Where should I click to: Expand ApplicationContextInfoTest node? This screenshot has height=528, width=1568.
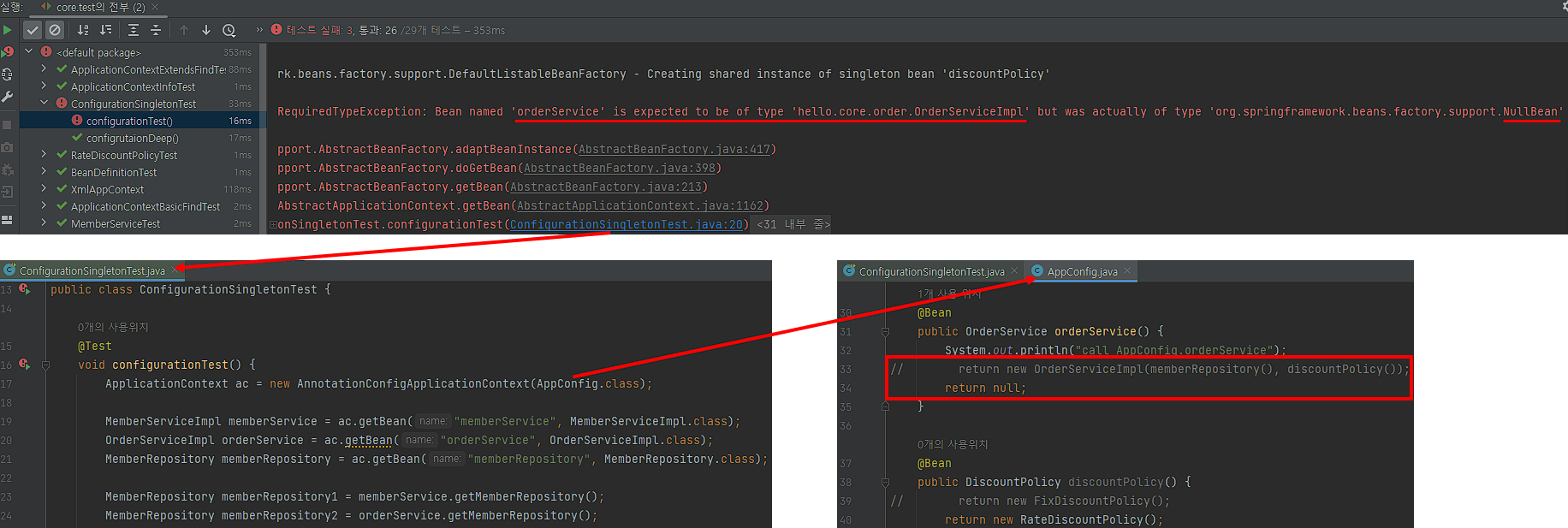[44, 86]
